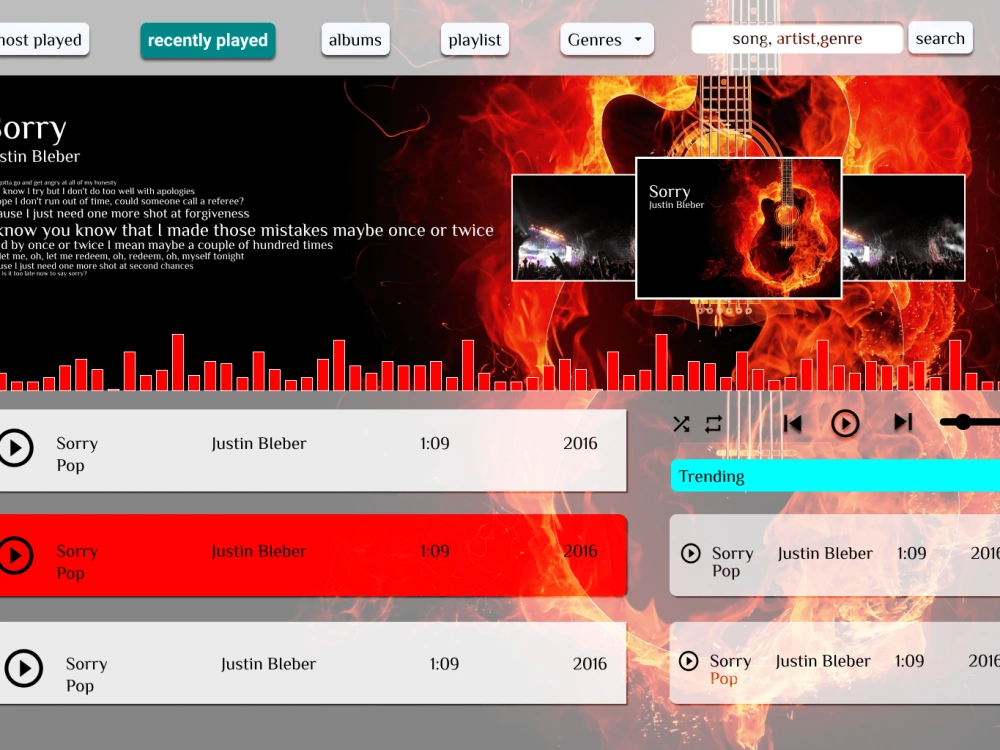Viewport: 1000px width, 750px height.
Task: Skip to previous track
Action: click(793, 423)
